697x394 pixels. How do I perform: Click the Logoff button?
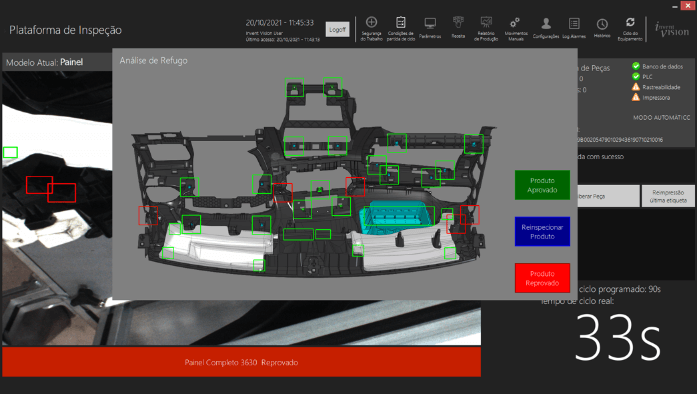[337, 29]
